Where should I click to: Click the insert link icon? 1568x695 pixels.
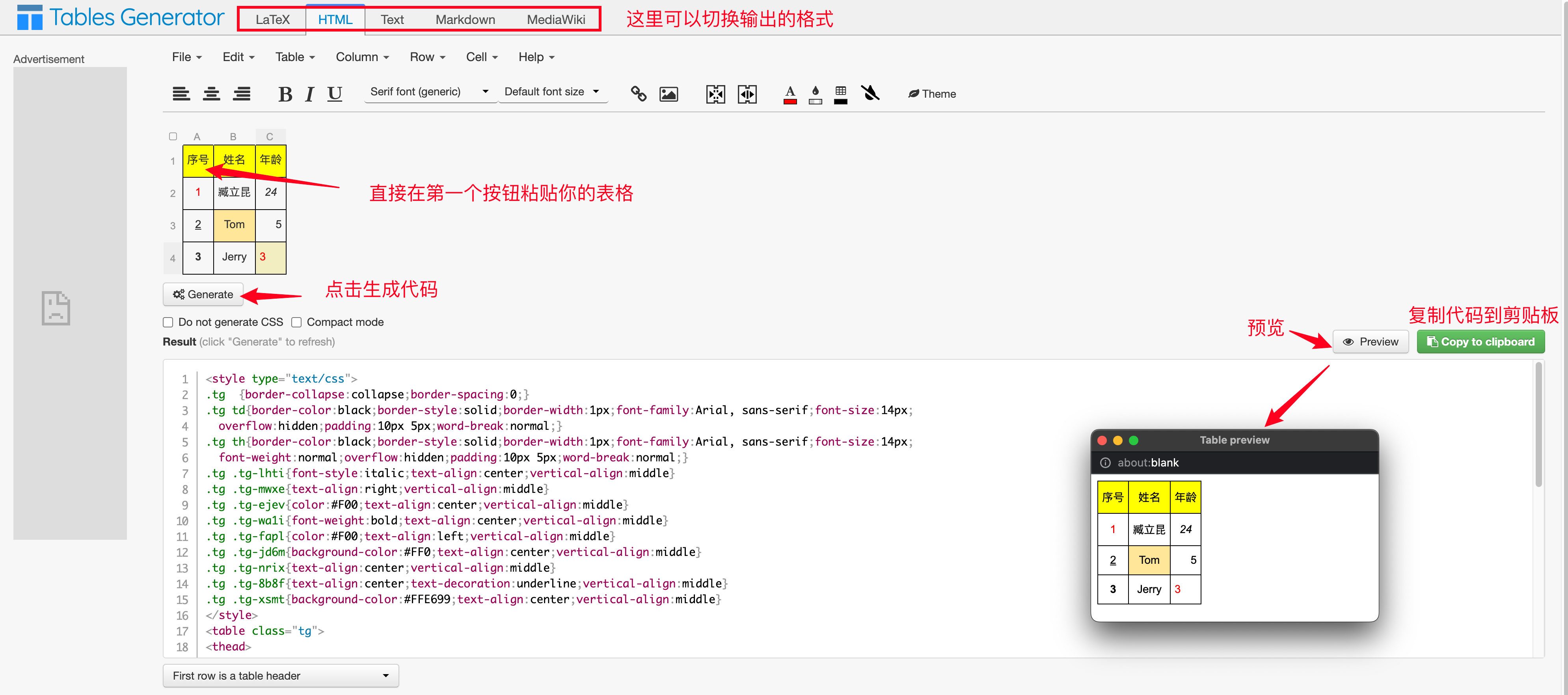(638, 94)
